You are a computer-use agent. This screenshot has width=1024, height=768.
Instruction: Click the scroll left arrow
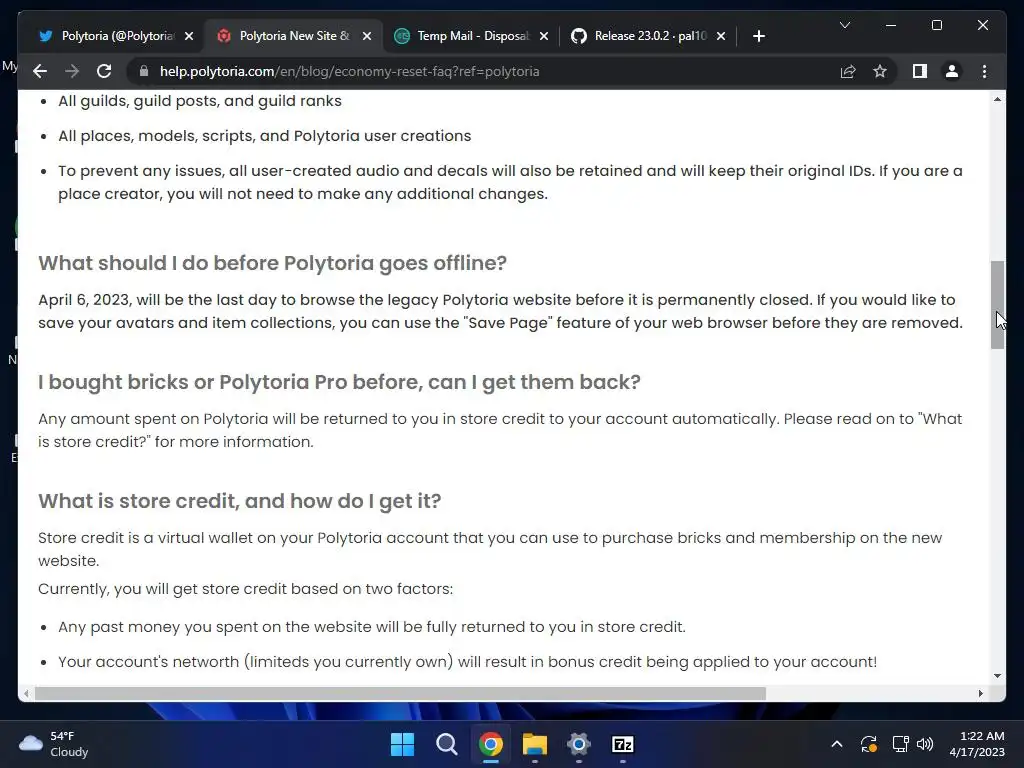click(26, 693)
